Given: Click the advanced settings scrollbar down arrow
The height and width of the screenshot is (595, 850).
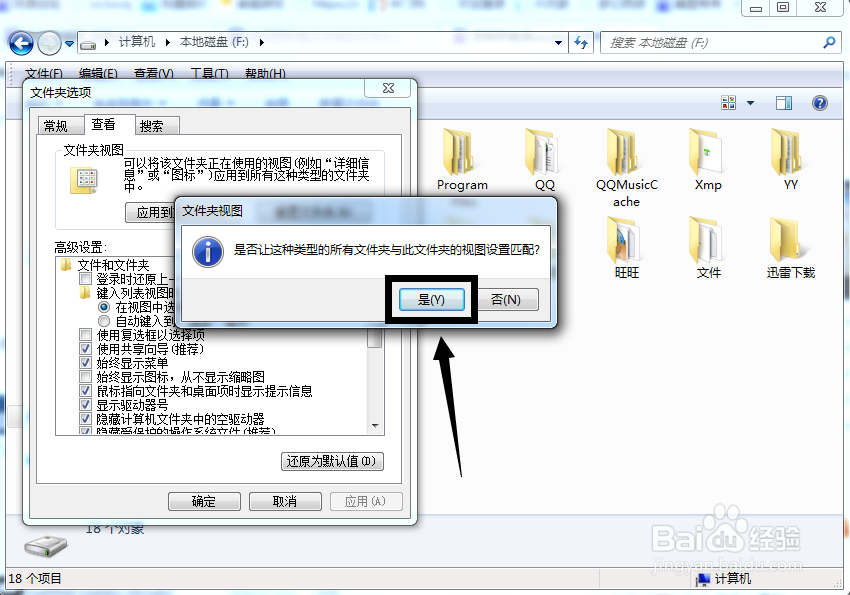Looking at the screenshot, I should pos(375,426).
